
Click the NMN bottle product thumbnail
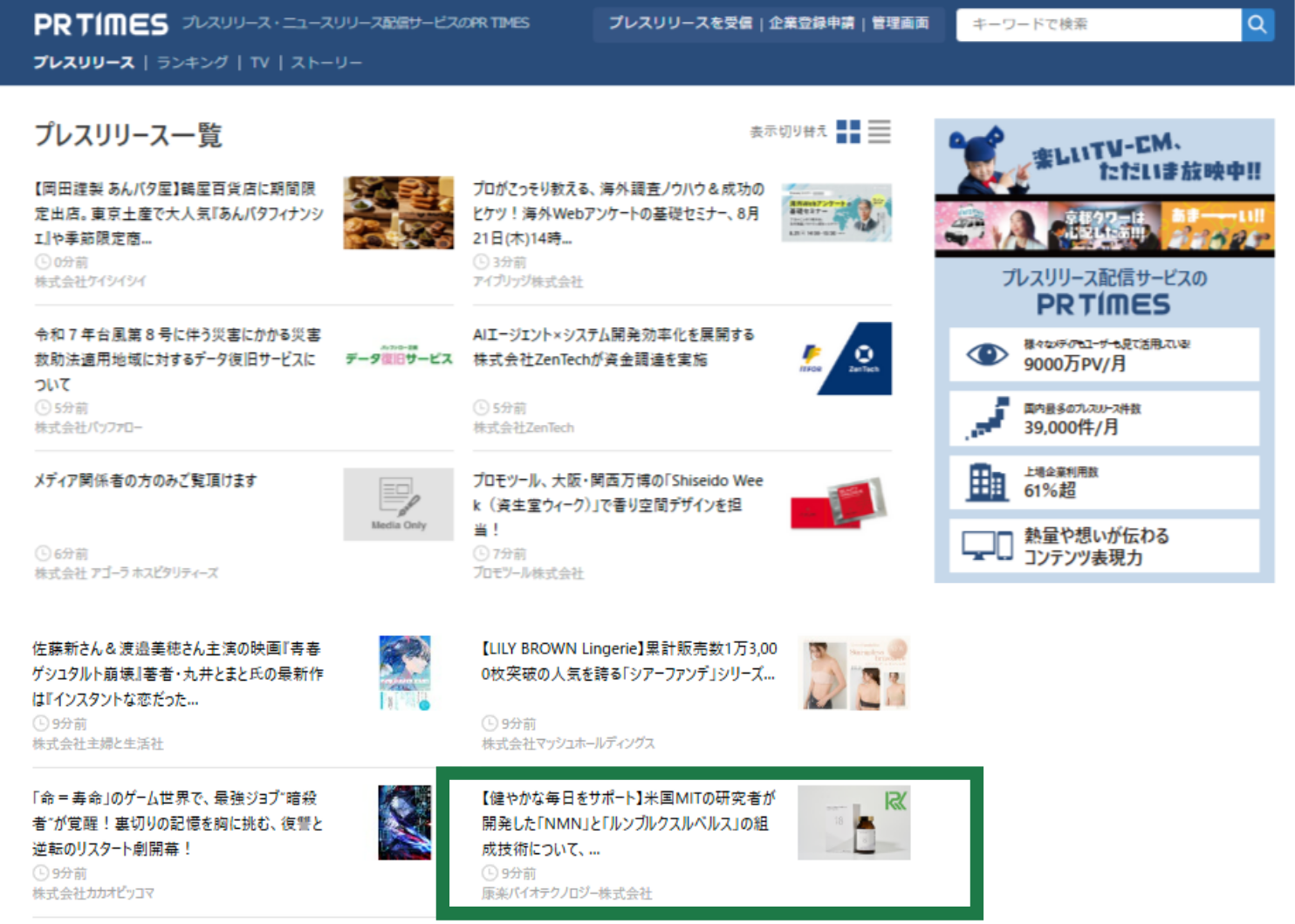[x=854, y=823]
